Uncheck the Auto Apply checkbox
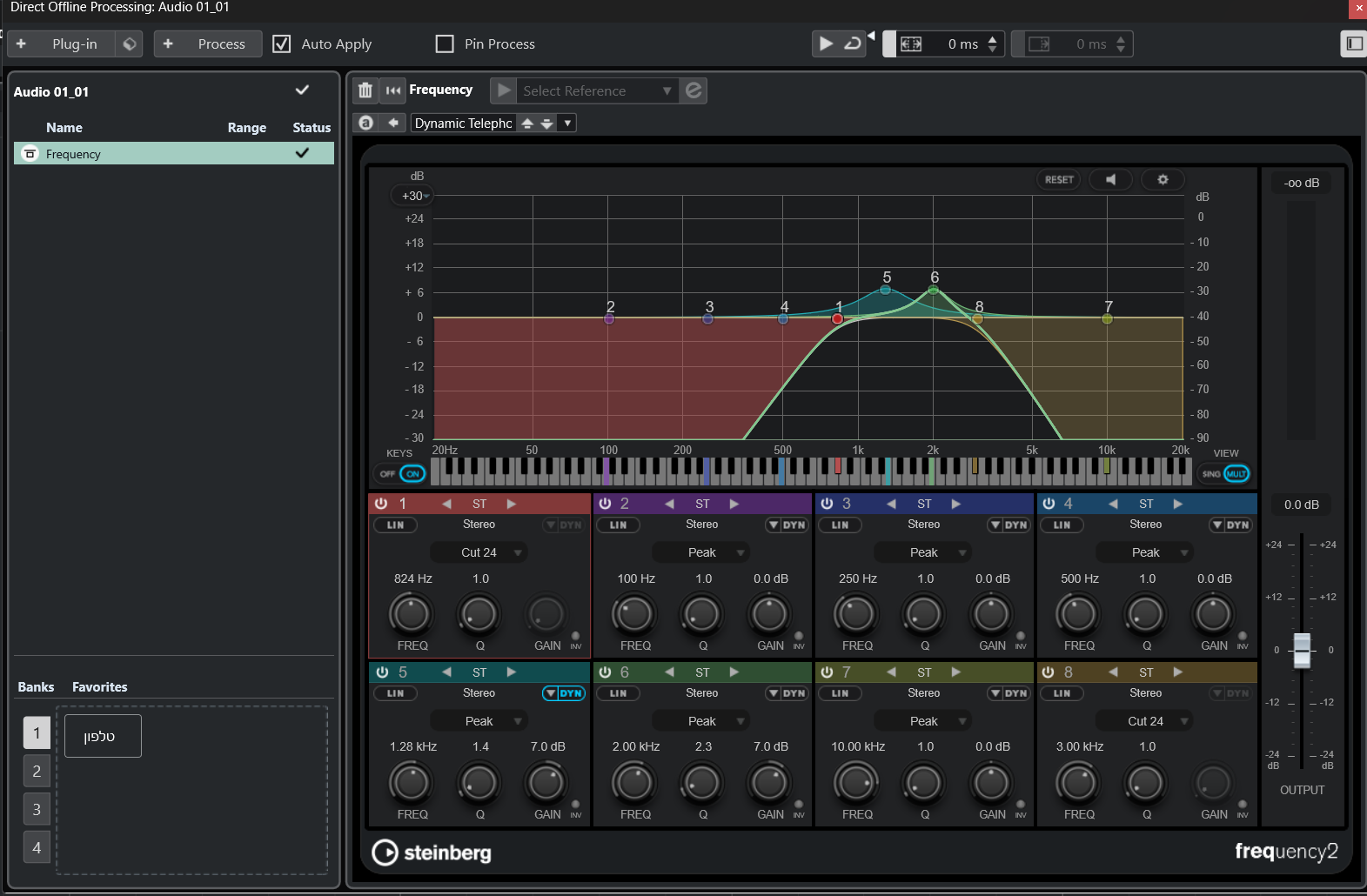Screen dimensions: 1367x896 click(x=282, y=43)
